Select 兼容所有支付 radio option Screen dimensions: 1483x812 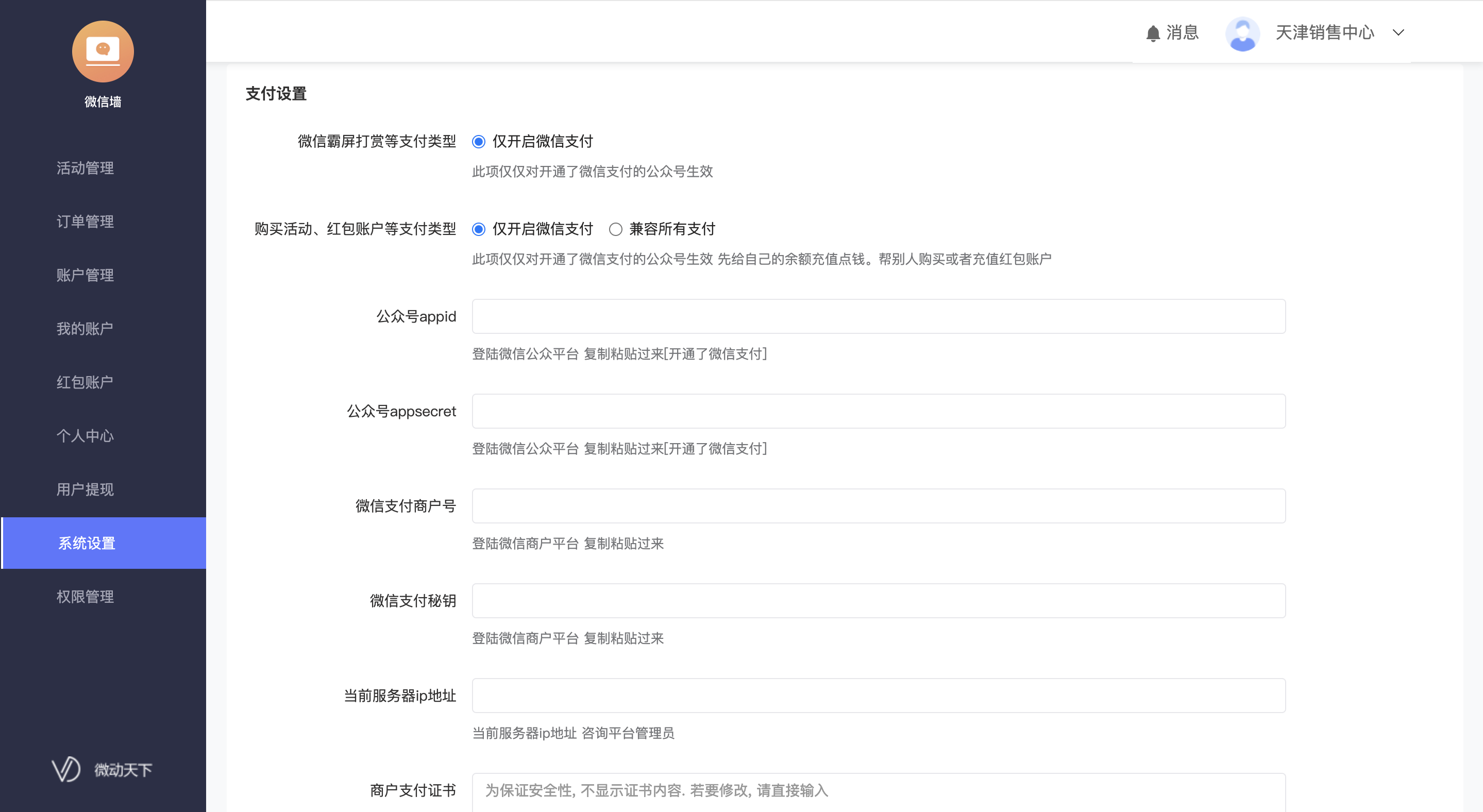pos(615,229)
